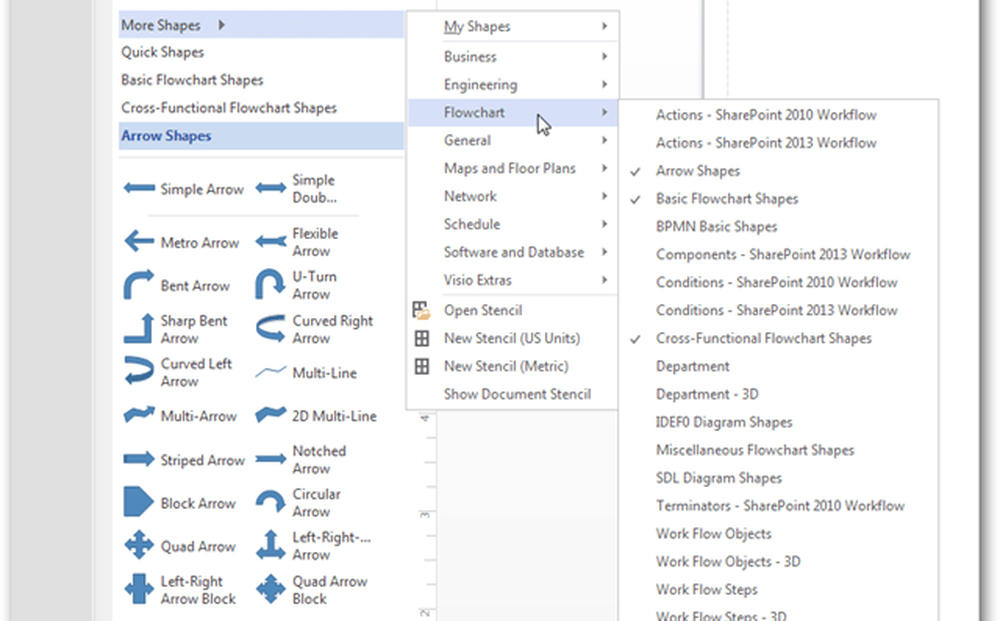This screenshot has width=1000, height=621.
Task: Pick the Simple Double Arrow shape icon
Action: coord(271,188)
